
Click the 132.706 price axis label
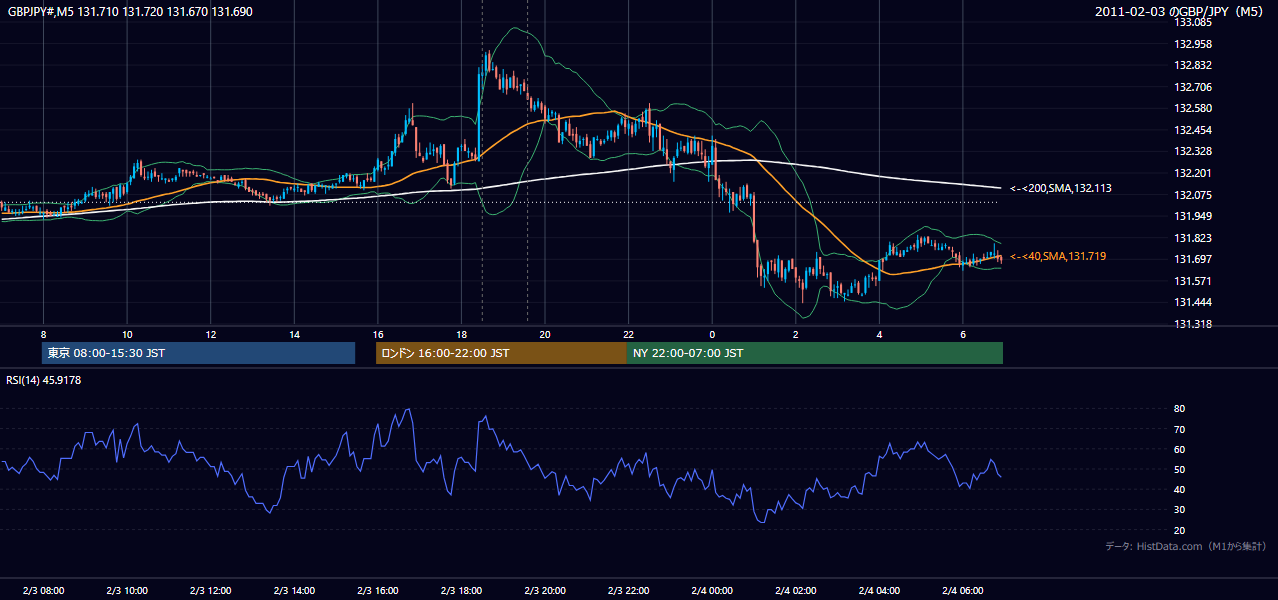click(1193, 87)
